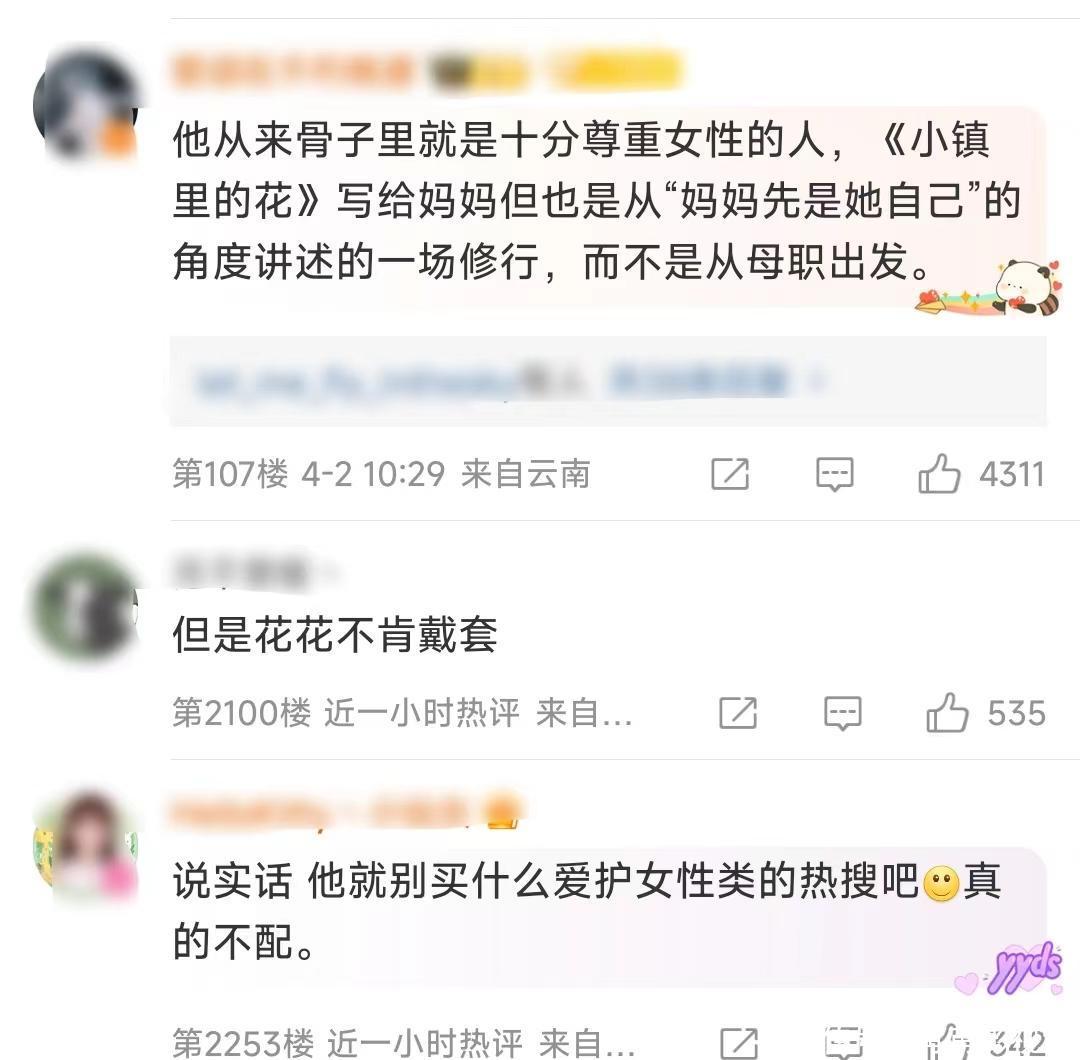Viewport: 1080px width, 1060px height.
Task: Select the comment 但是花花不肯戴套
Action: click(335, 634)
